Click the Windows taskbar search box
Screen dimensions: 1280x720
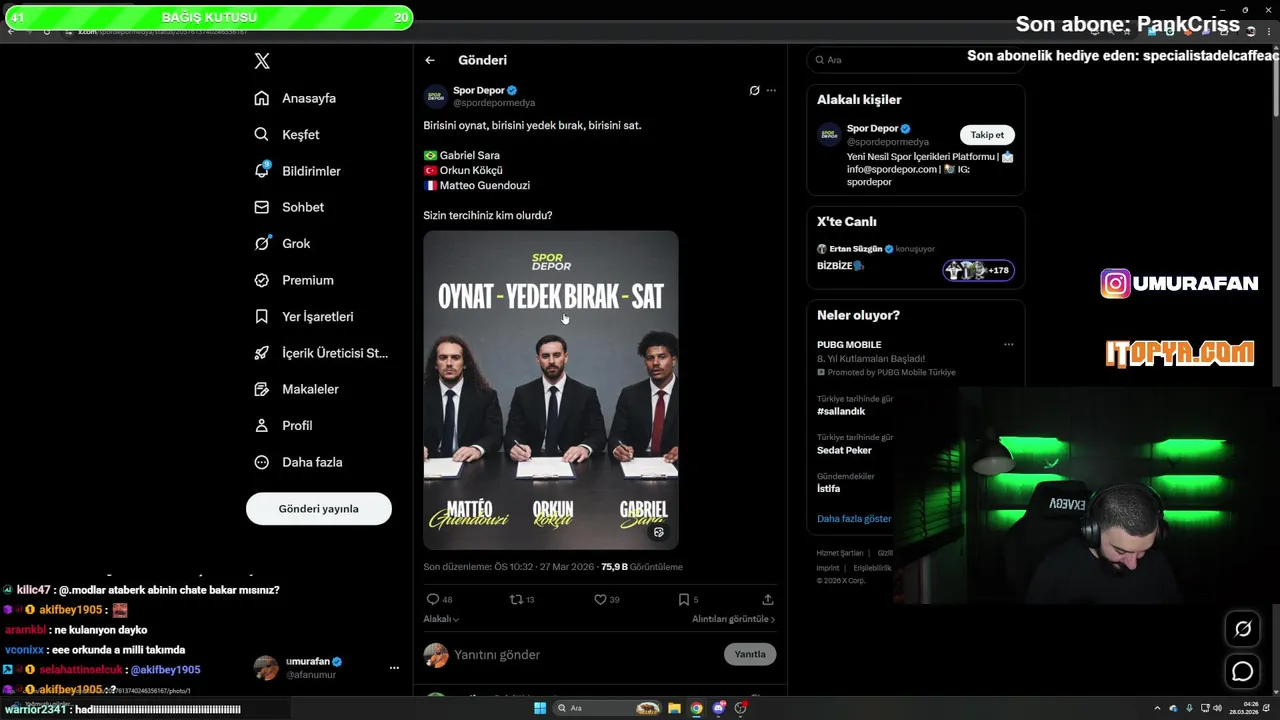(x=606, y=708)
